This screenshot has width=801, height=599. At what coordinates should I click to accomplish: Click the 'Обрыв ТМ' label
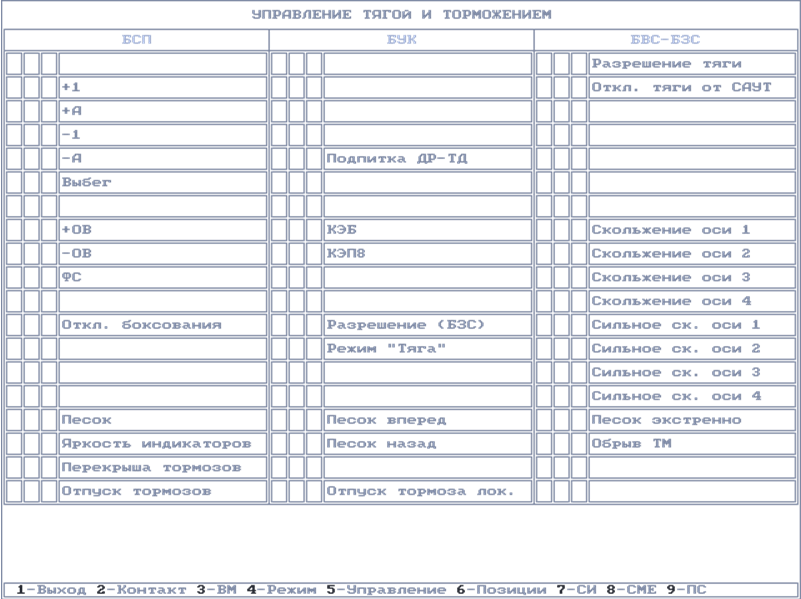[x=631, y=444]
